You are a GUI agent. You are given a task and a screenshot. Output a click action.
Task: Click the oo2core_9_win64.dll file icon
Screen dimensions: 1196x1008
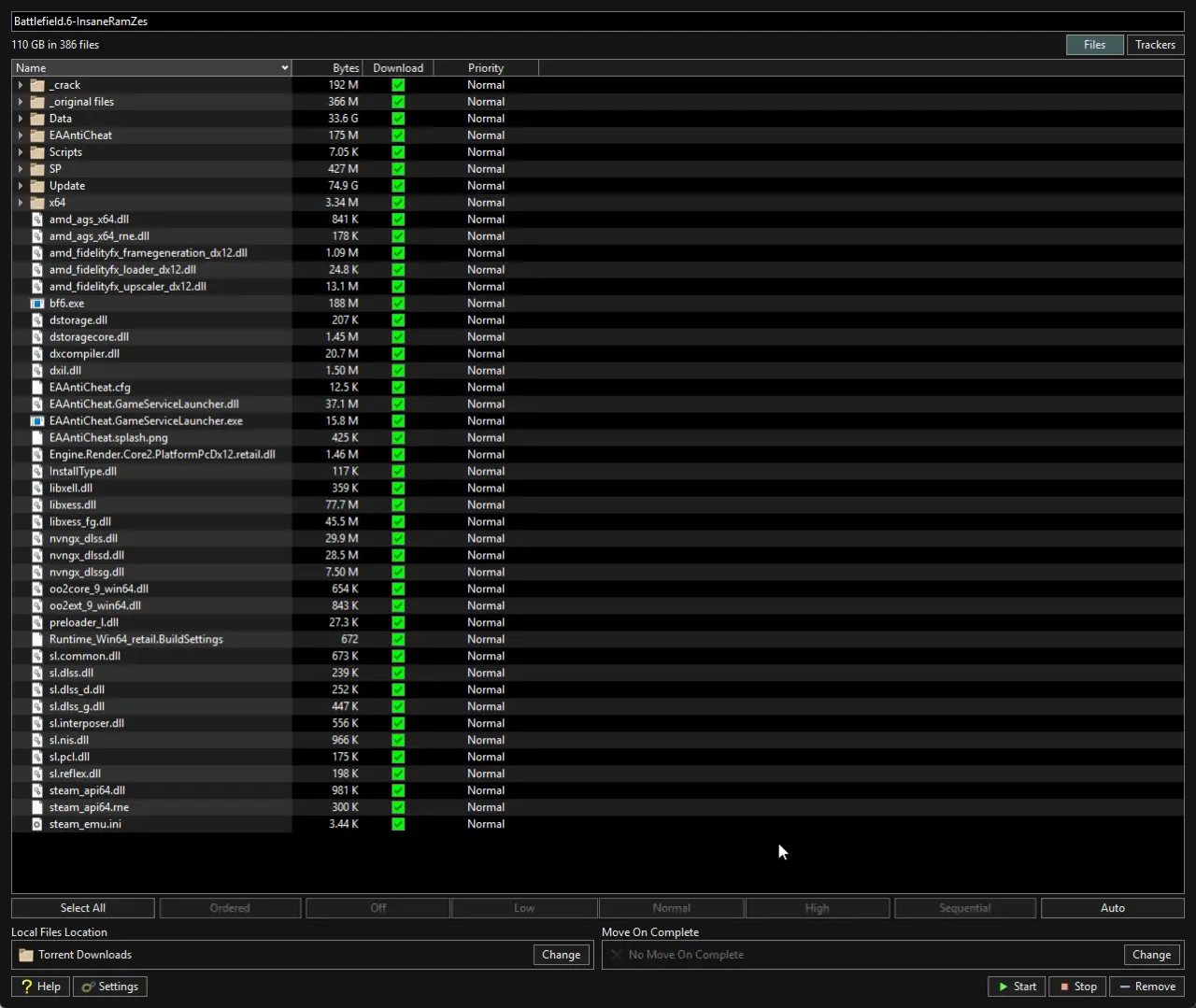click(37, 589)
